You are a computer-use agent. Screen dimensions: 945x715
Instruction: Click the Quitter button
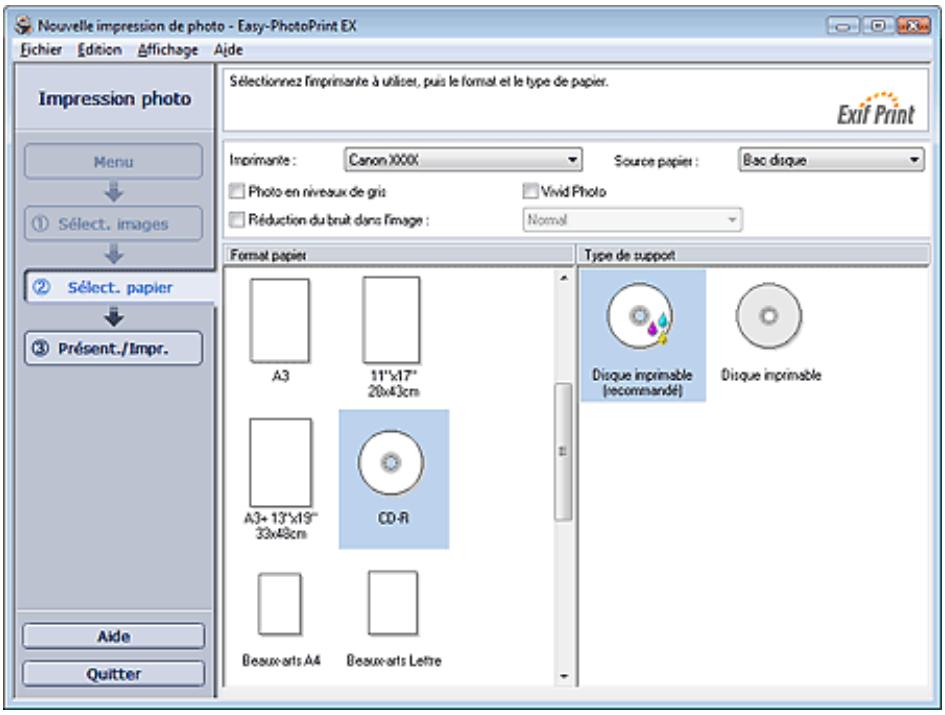[113, 674]
